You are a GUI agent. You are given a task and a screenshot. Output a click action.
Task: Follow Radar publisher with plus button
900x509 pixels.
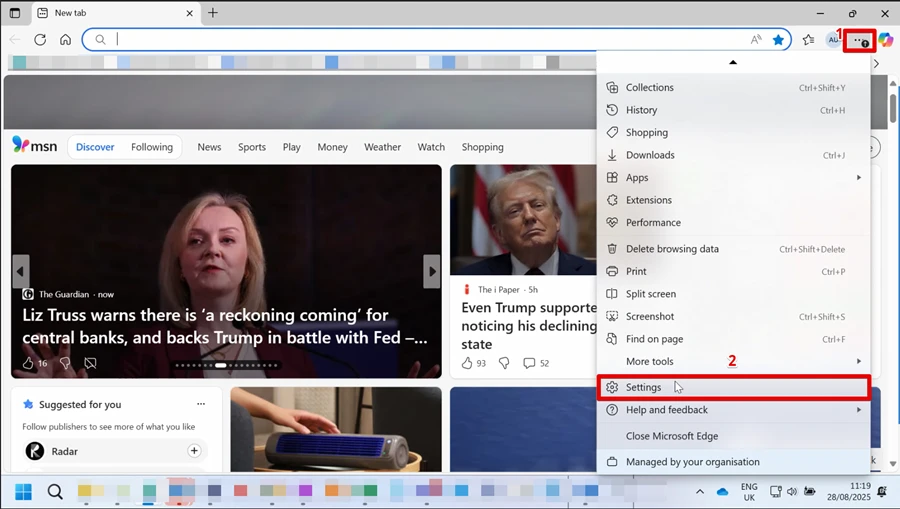point(194,451)
